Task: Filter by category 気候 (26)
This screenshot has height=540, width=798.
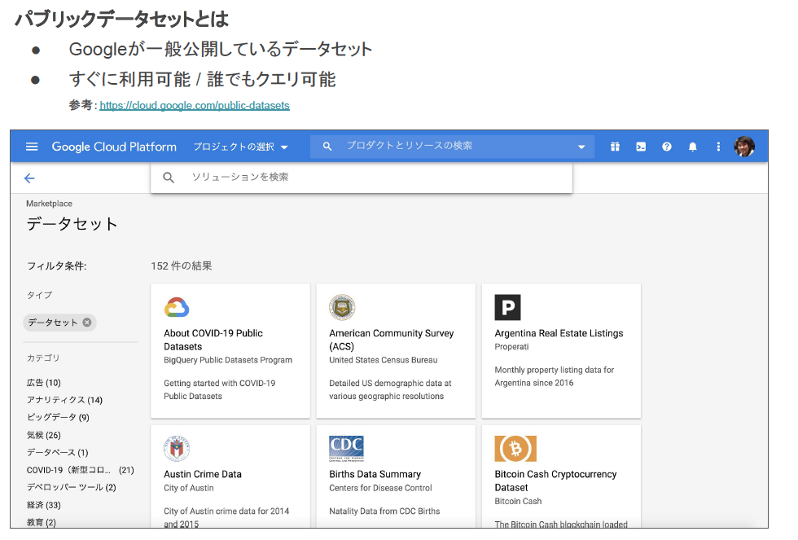Action: (44, 435)
